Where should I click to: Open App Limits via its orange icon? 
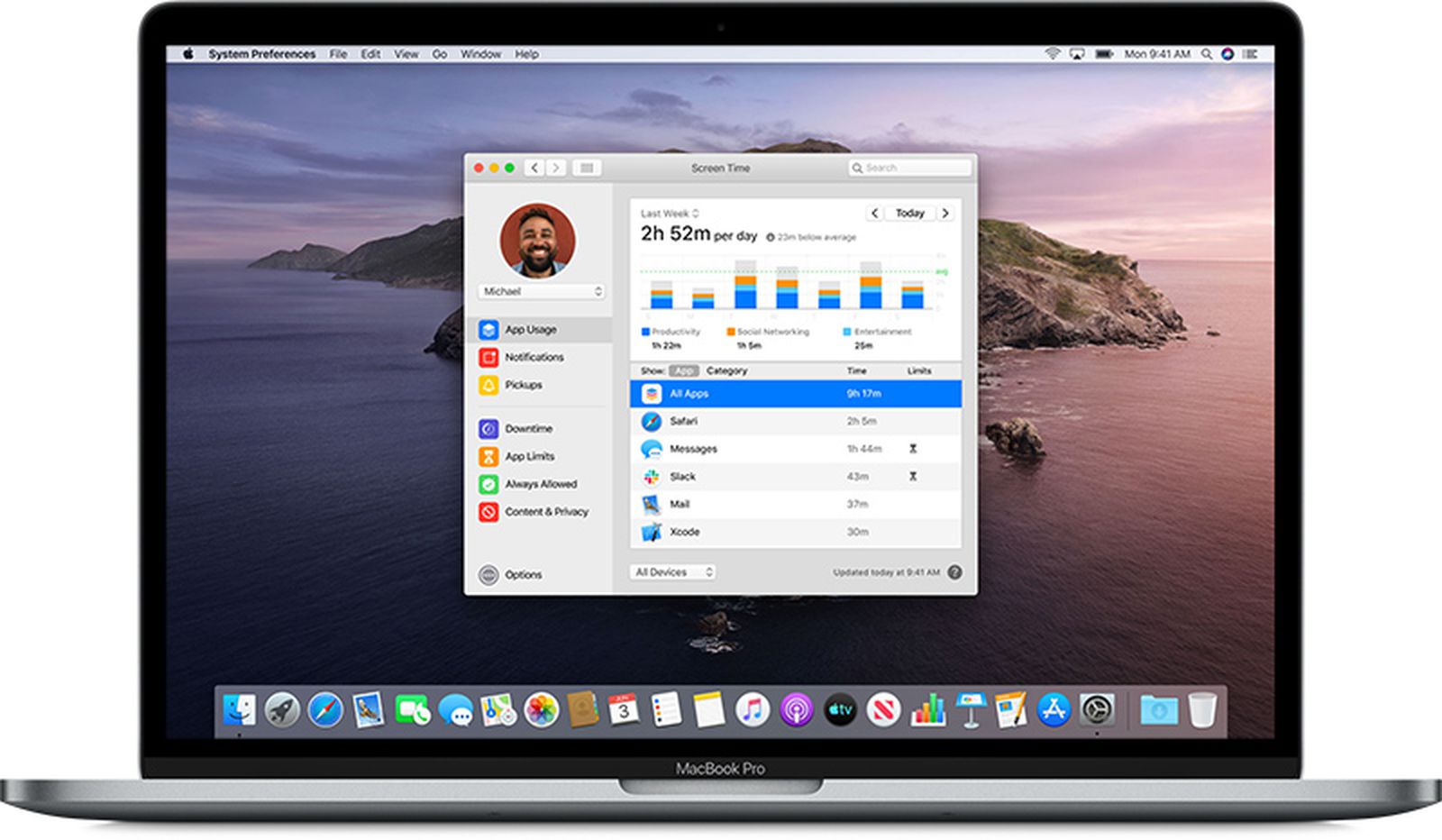489,456
